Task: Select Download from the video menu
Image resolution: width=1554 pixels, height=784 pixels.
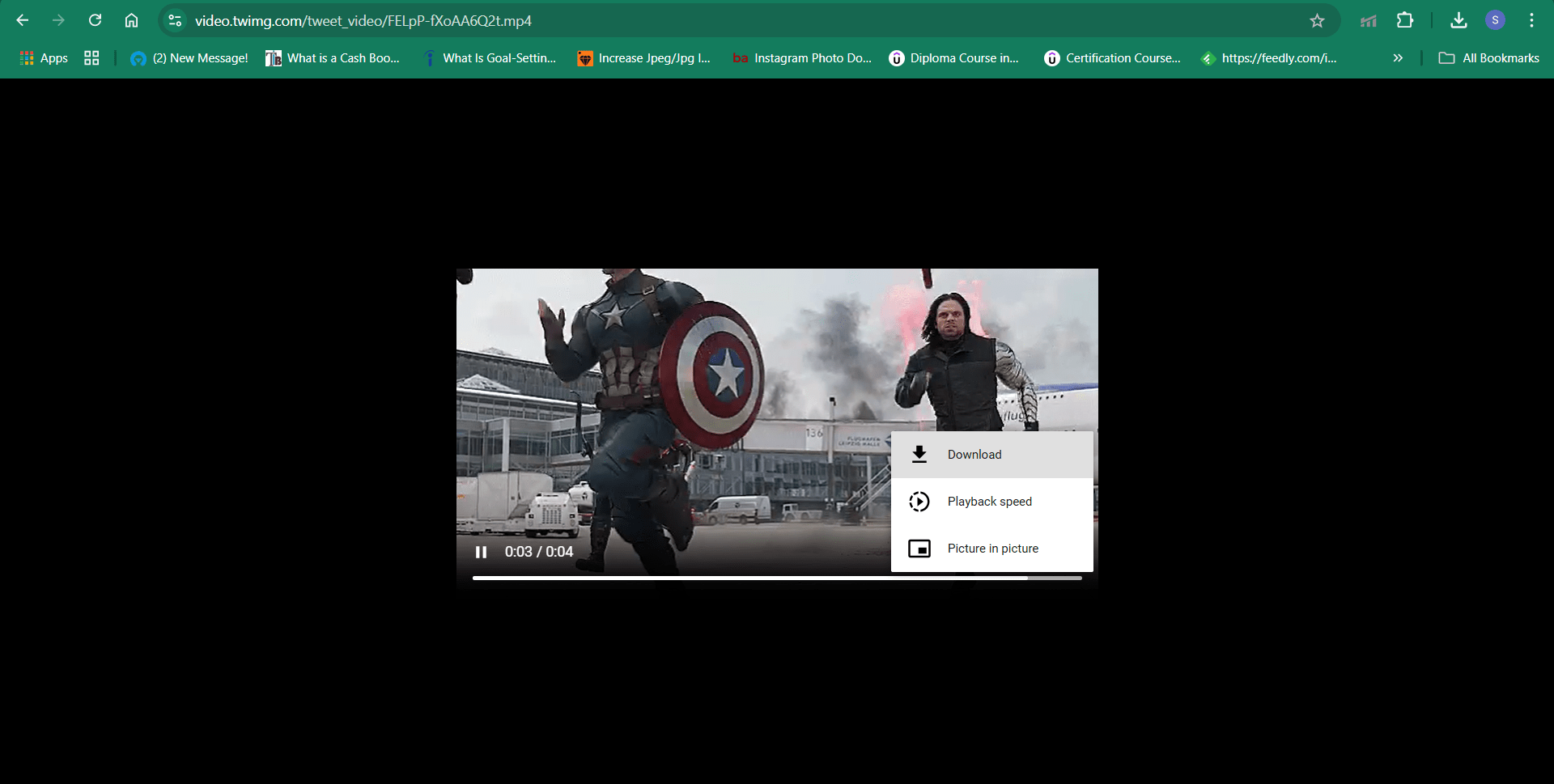Action: pyautogui.click(x=992, y=455)
